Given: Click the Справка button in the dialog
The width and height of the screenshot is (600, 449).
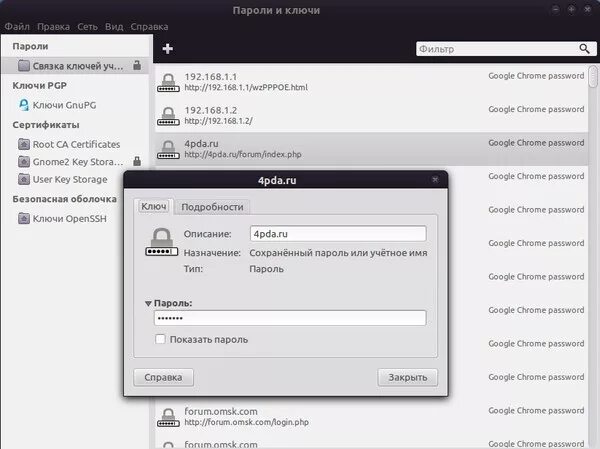Looking at the screenshot, I should [x=163, y=377].
